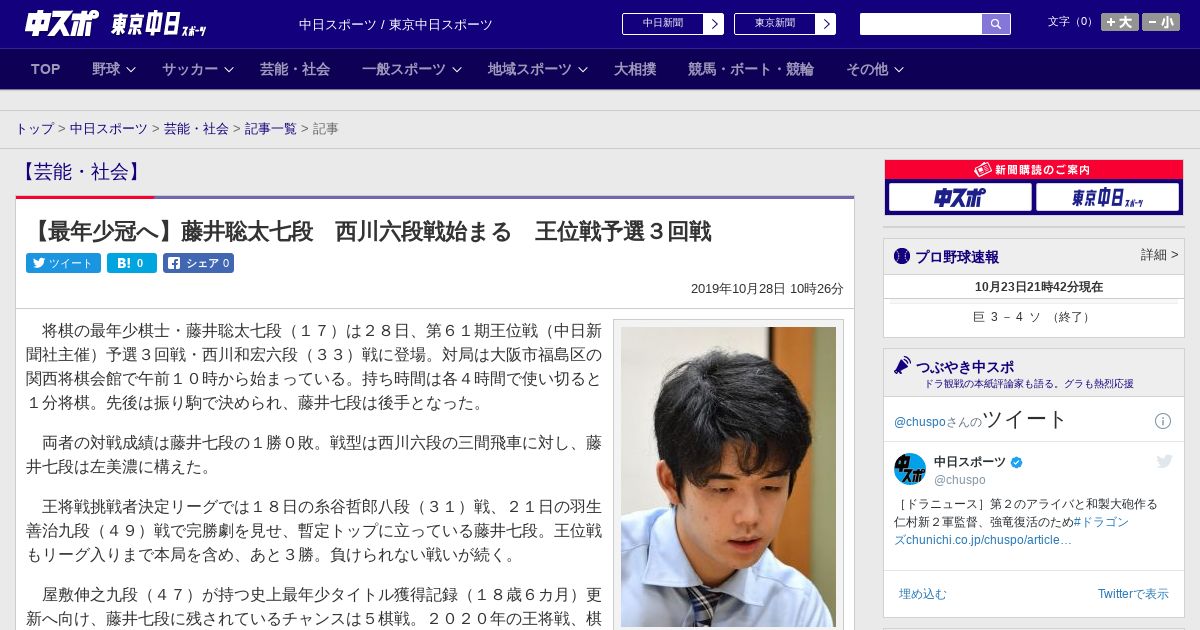
Task: Click the article photo of Fujii
Action: click(728, 476)
